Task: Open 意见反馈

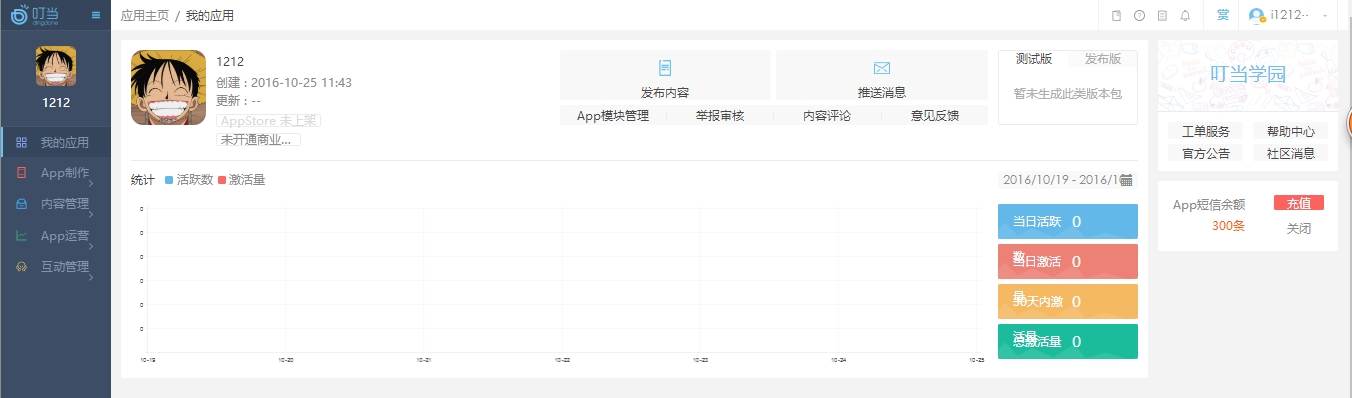Action: coord(935,116)
